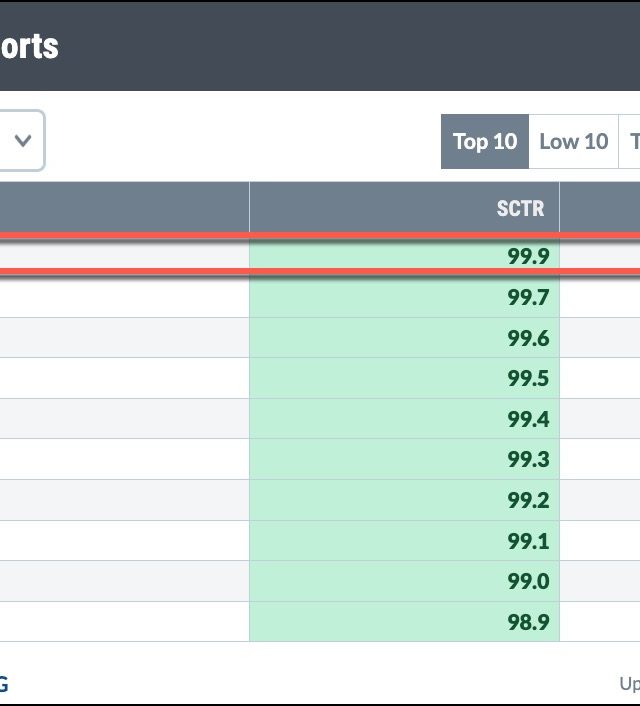Select the SCTR cell showing 99.3
The width and height of the screenshot is (640, 706).
click(x=528, y=460)
